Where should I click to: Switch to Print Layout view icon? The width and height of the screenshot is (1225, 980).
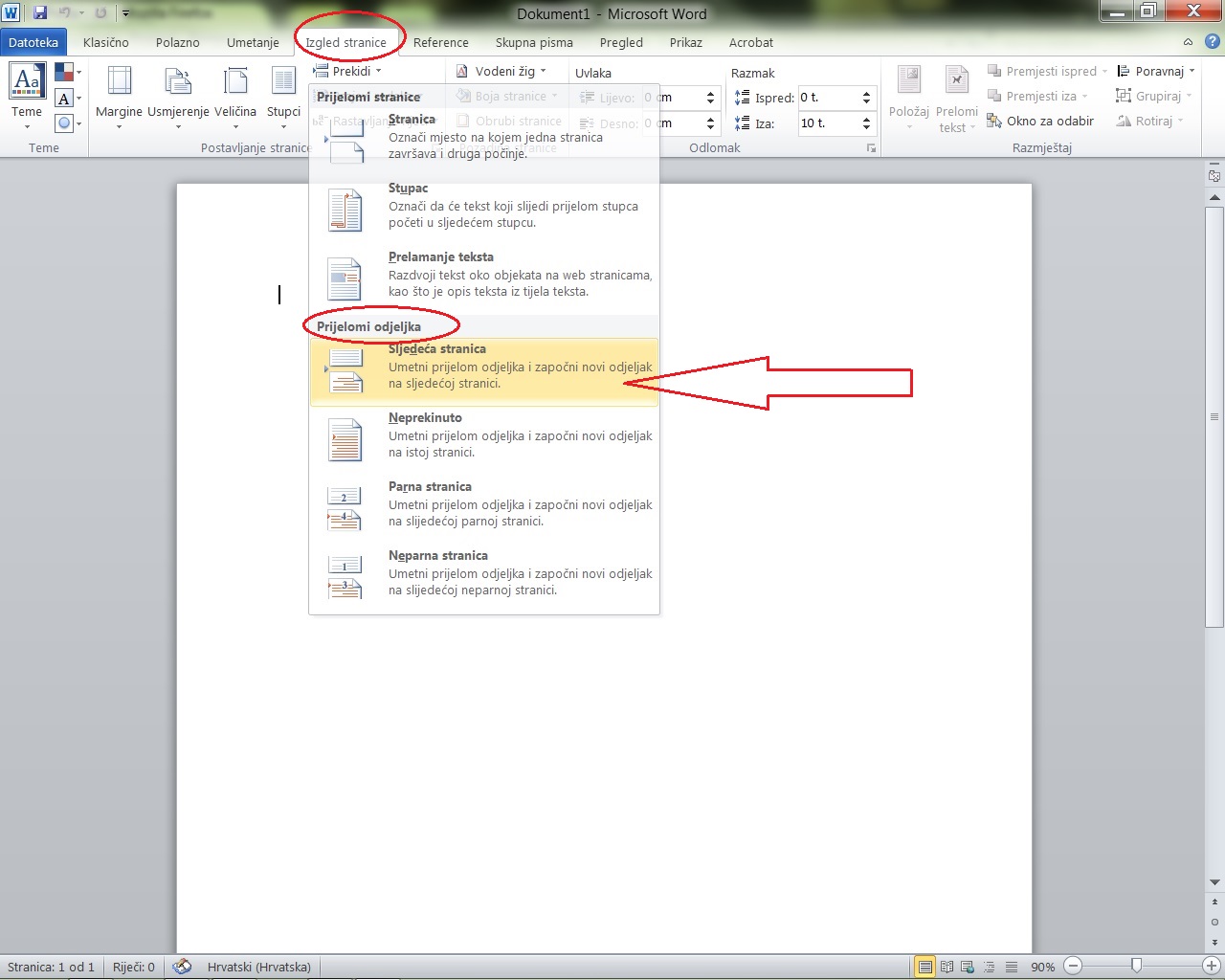[924, 967]
